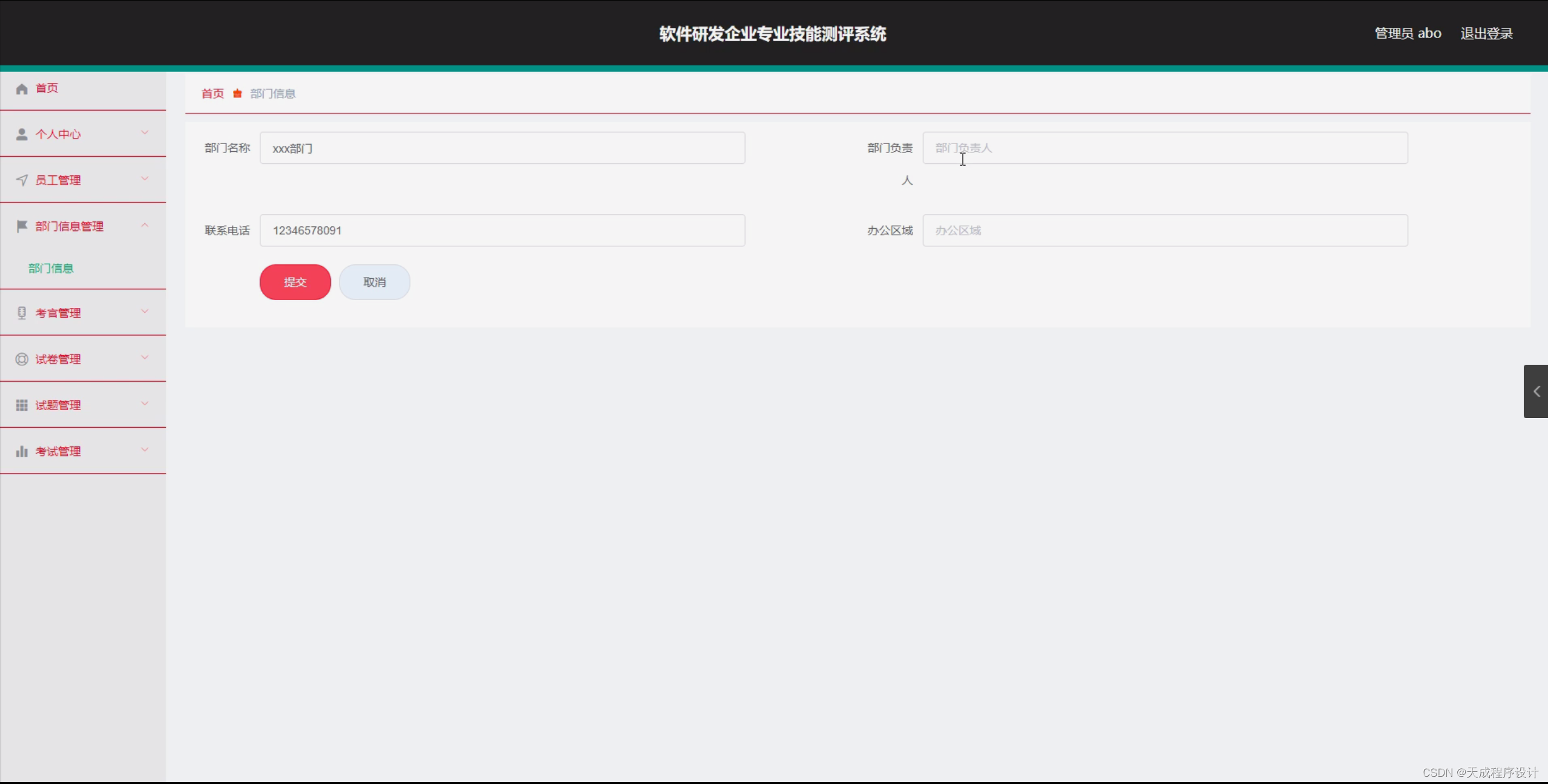
Task: Click 退出登录 logout link
Action: (1486, 34)
